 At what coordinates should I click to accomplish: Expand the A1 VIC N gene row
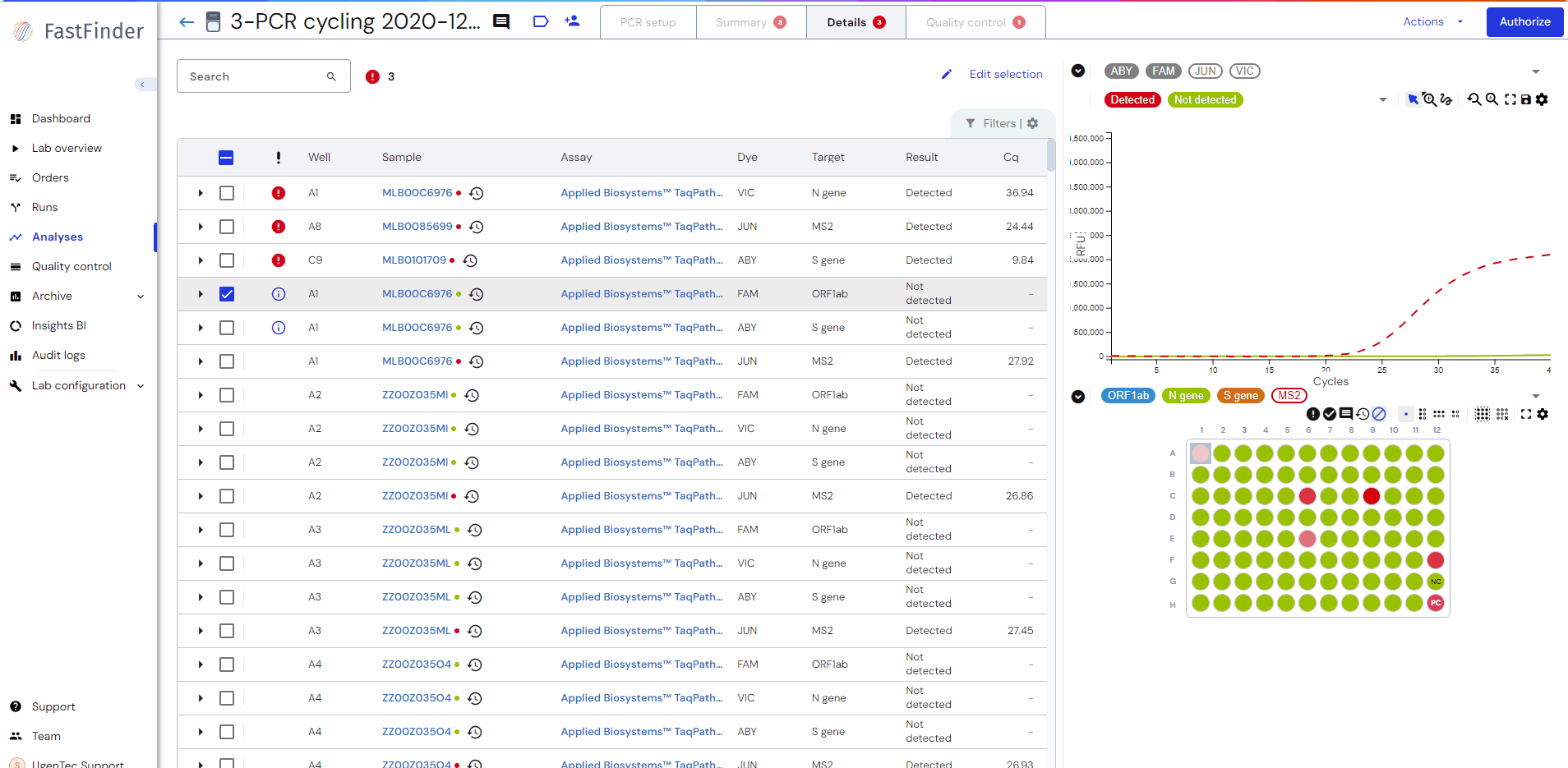click(x=201, y=193)
